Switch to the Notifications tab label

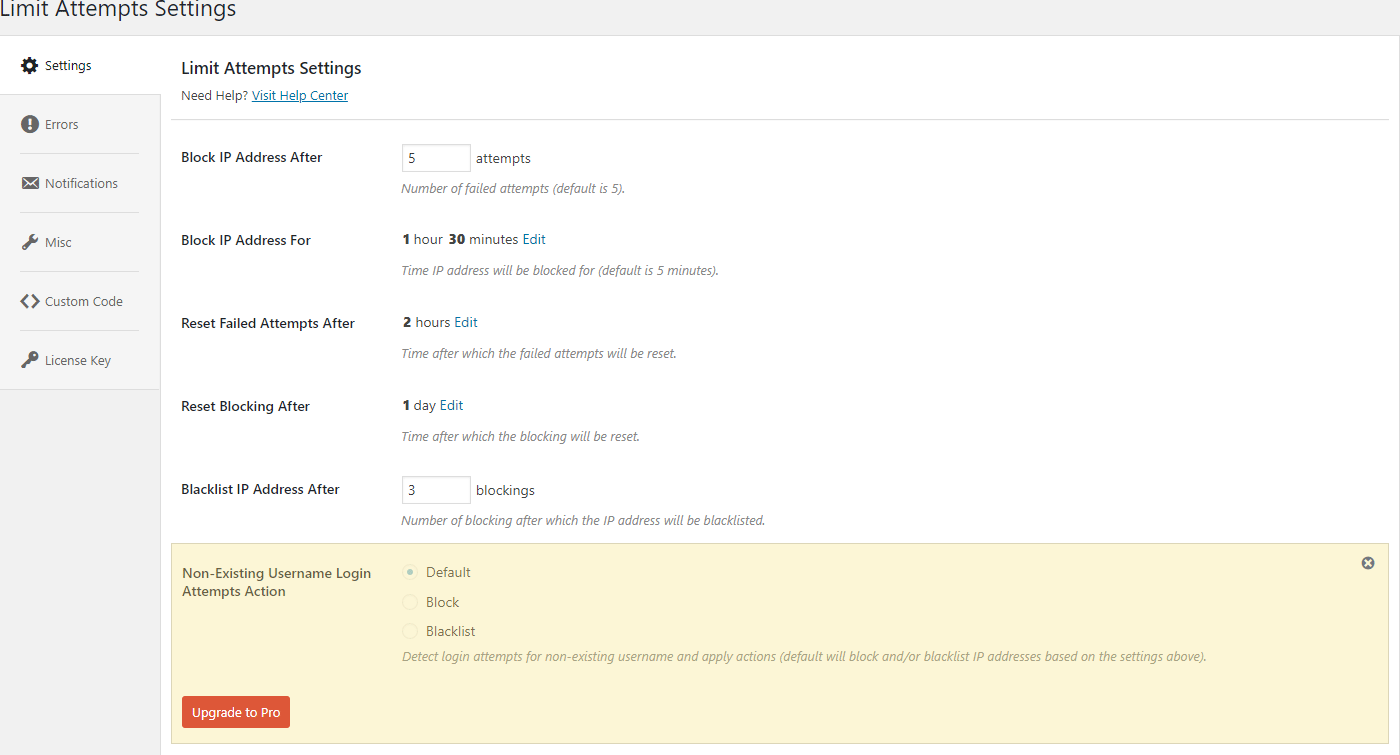coord(81,184)
